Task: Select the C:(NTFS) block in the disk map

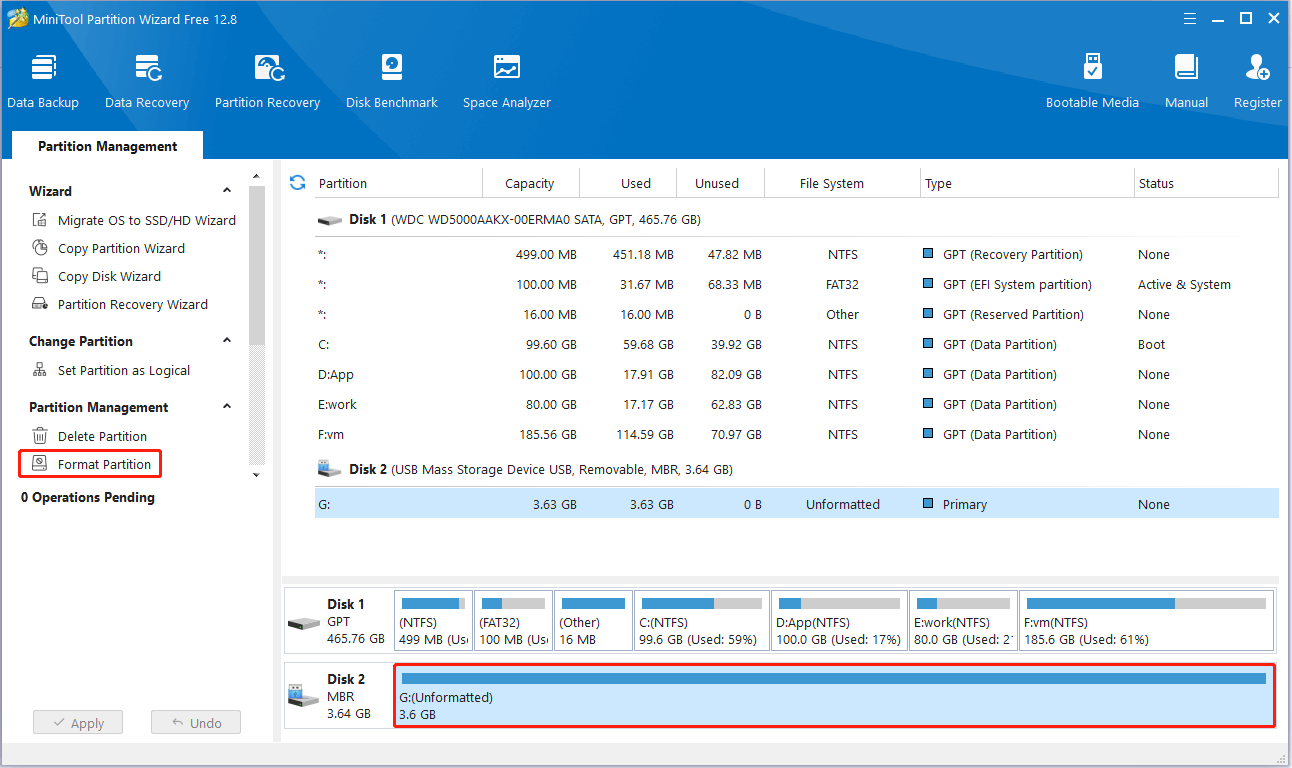Action: [x=702, y=621]
